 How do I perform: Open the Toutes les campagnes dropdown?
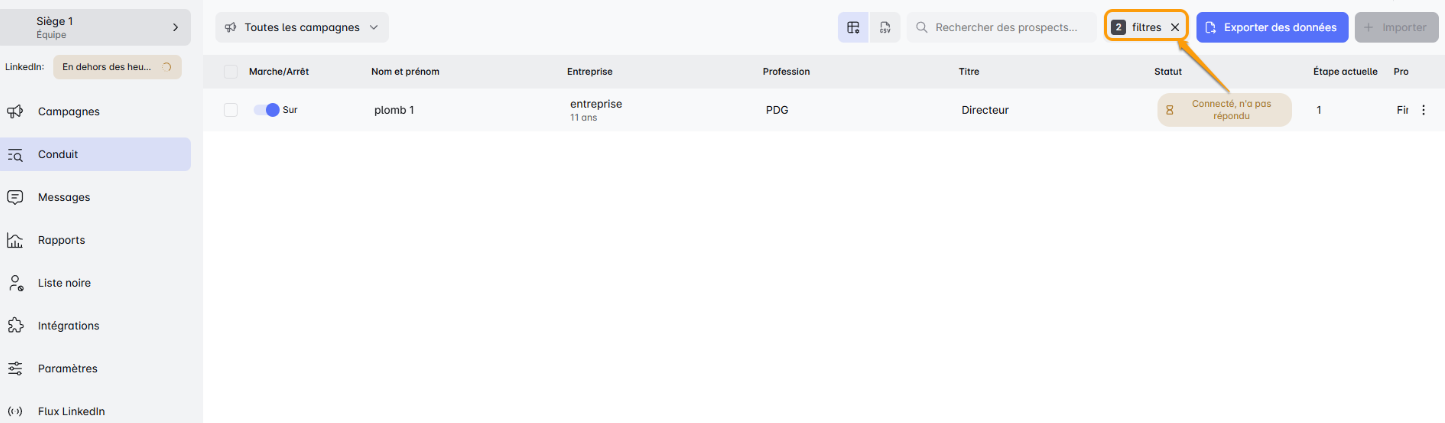(301, 28)
